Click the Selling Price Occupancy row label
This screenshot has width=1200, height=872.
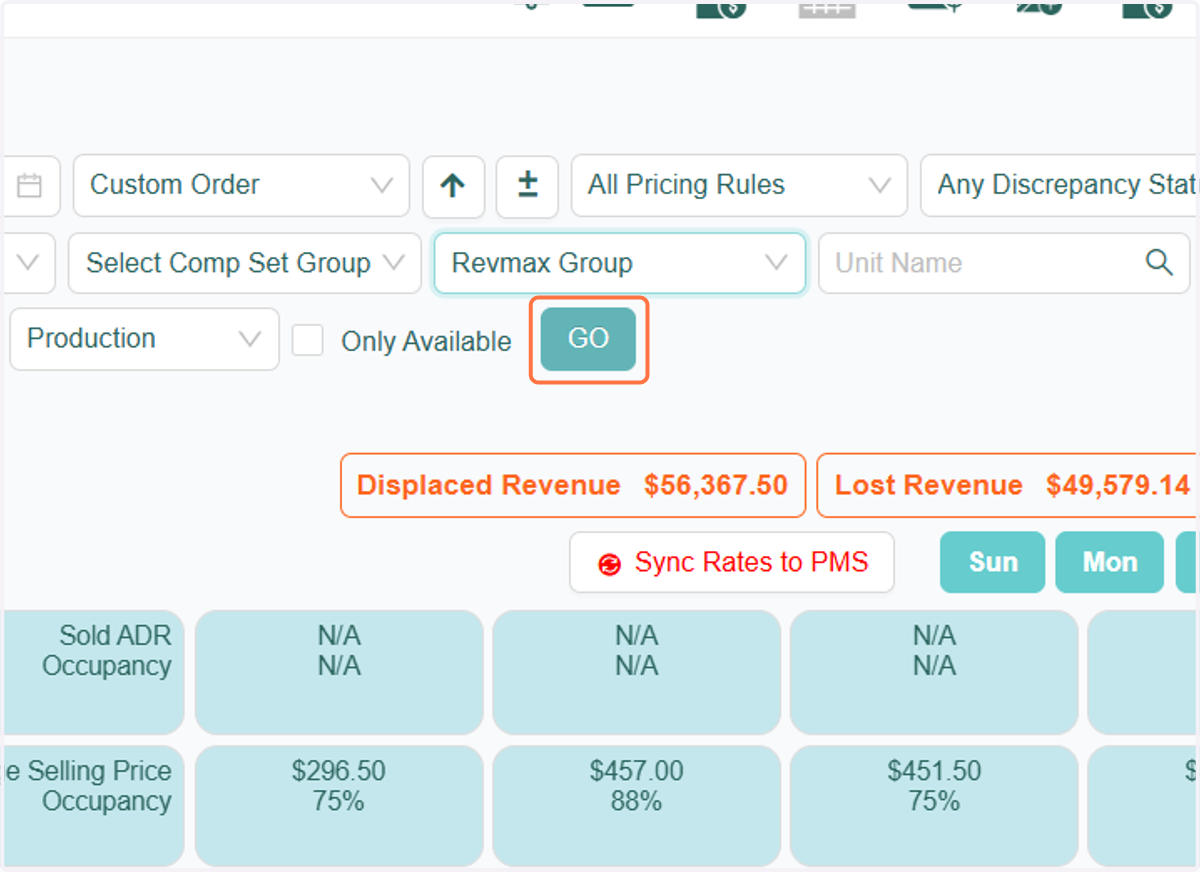[x=95, y=805]
